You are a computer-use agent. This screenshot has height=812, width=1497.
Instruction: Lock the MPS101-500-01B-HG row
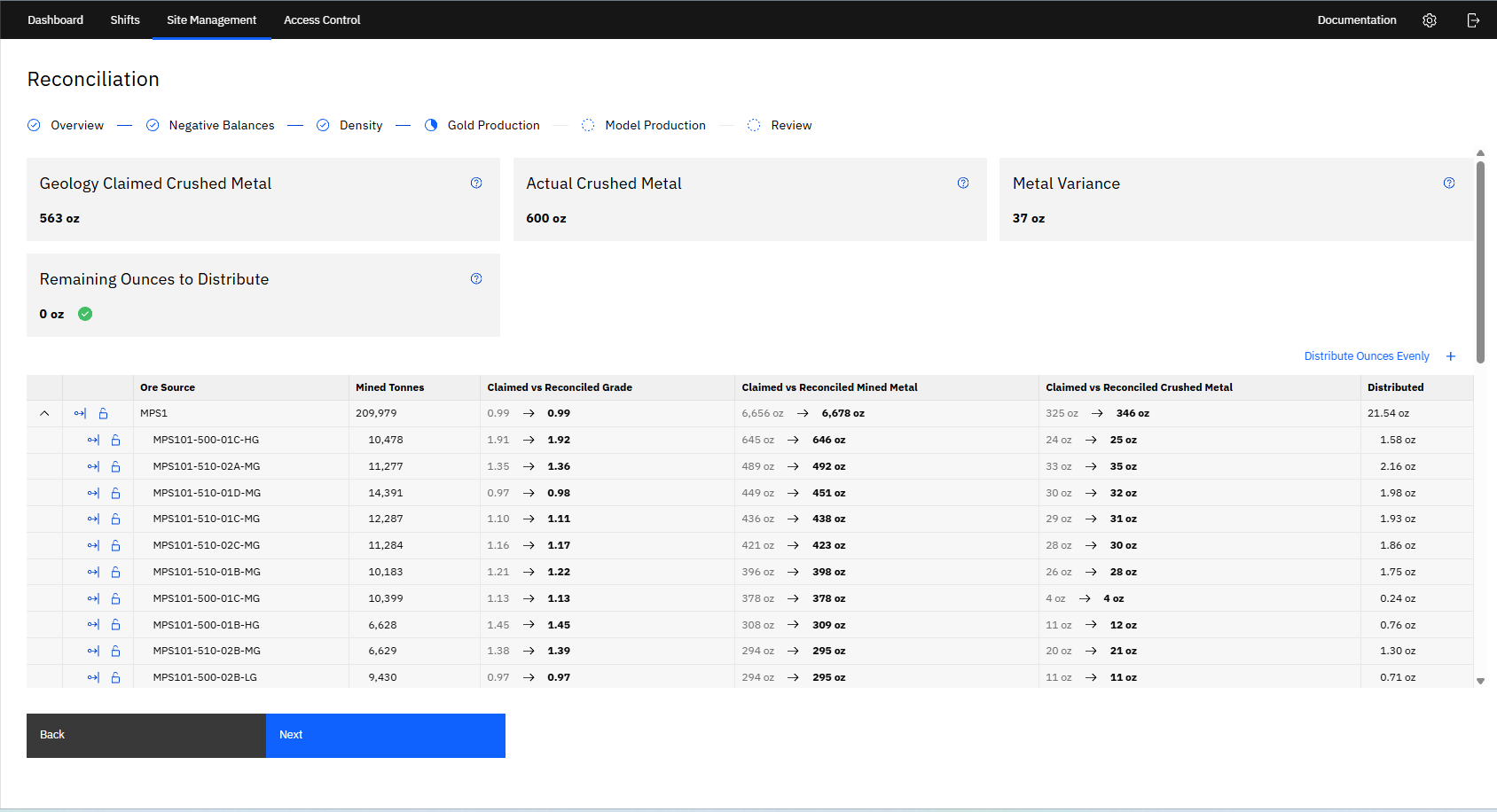[115, 625]
